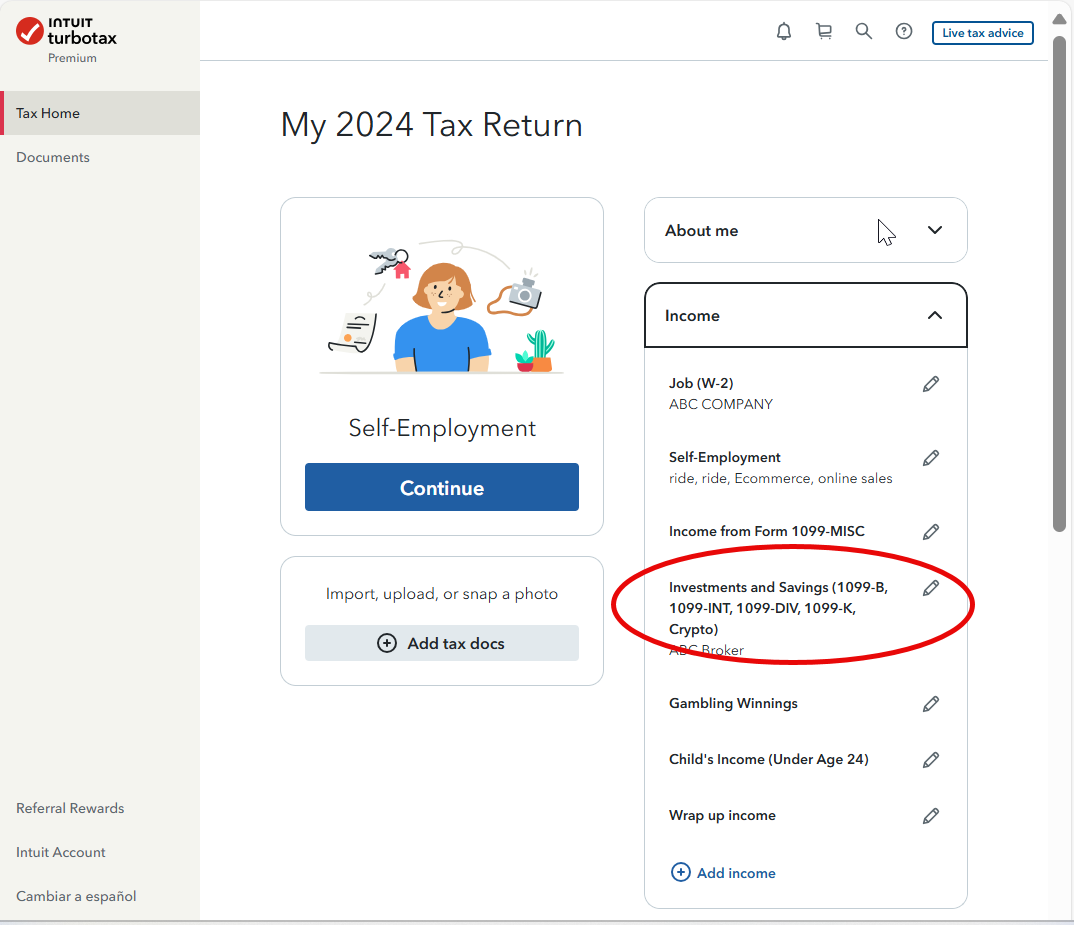Viewport: 1074px width, 925px height.
Task: Open the notifications bell icon
Action: (784, 32)
